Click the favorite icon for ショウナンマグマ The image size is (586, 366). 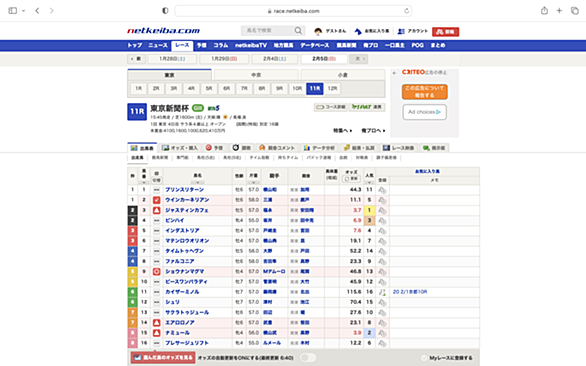(x=382, y=271)
